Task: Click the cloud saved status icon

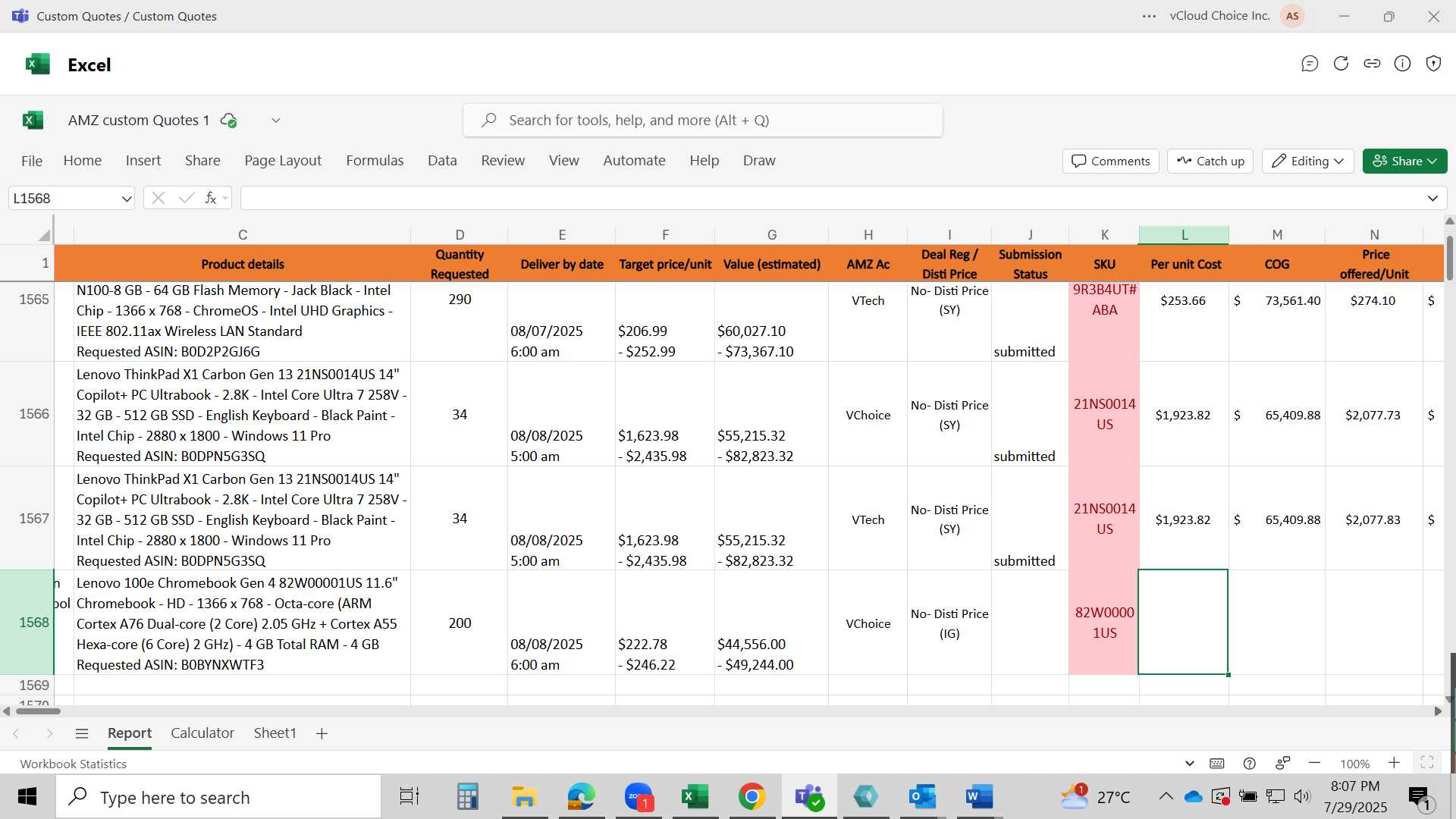Action: coord(228,120)
